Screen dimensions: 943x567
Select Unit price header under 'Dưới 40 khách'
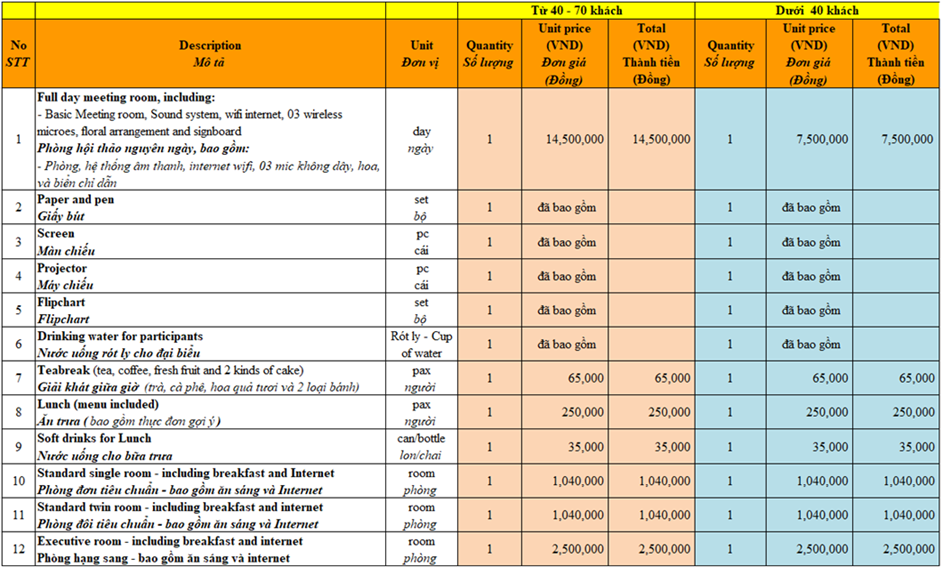click(809, 54)
